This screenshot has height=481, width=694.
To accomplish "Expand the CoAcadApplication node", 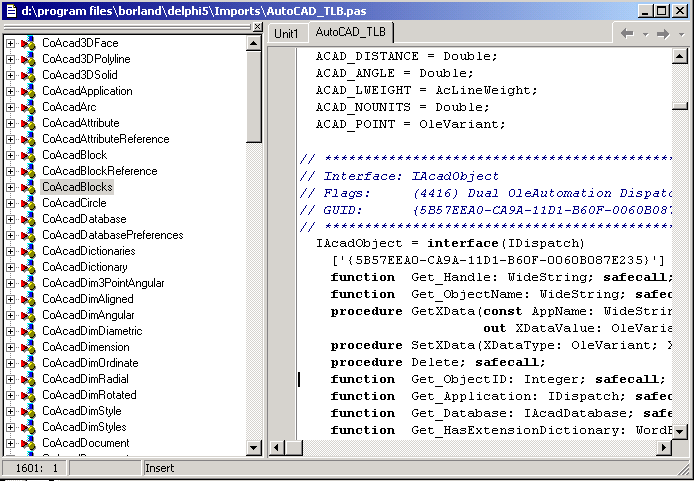I will coord(10,91).
